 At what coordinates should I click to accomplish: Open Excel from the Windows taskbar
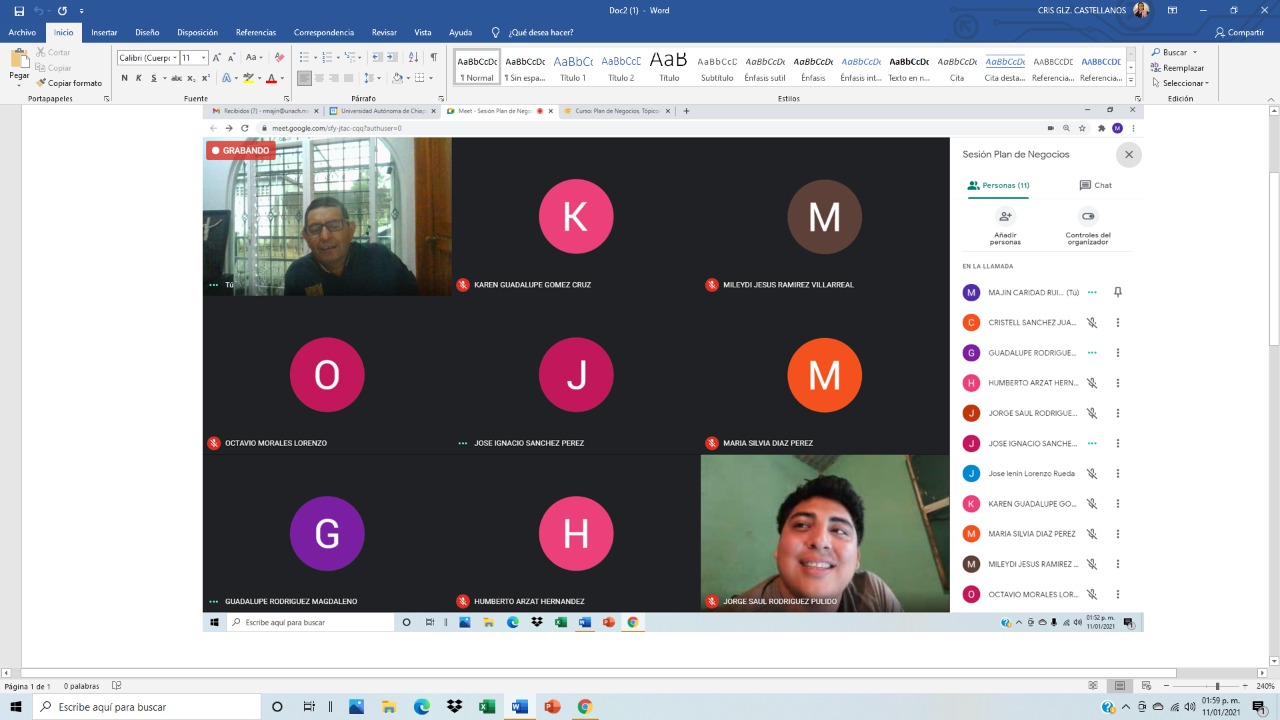(x=487, y=707)
